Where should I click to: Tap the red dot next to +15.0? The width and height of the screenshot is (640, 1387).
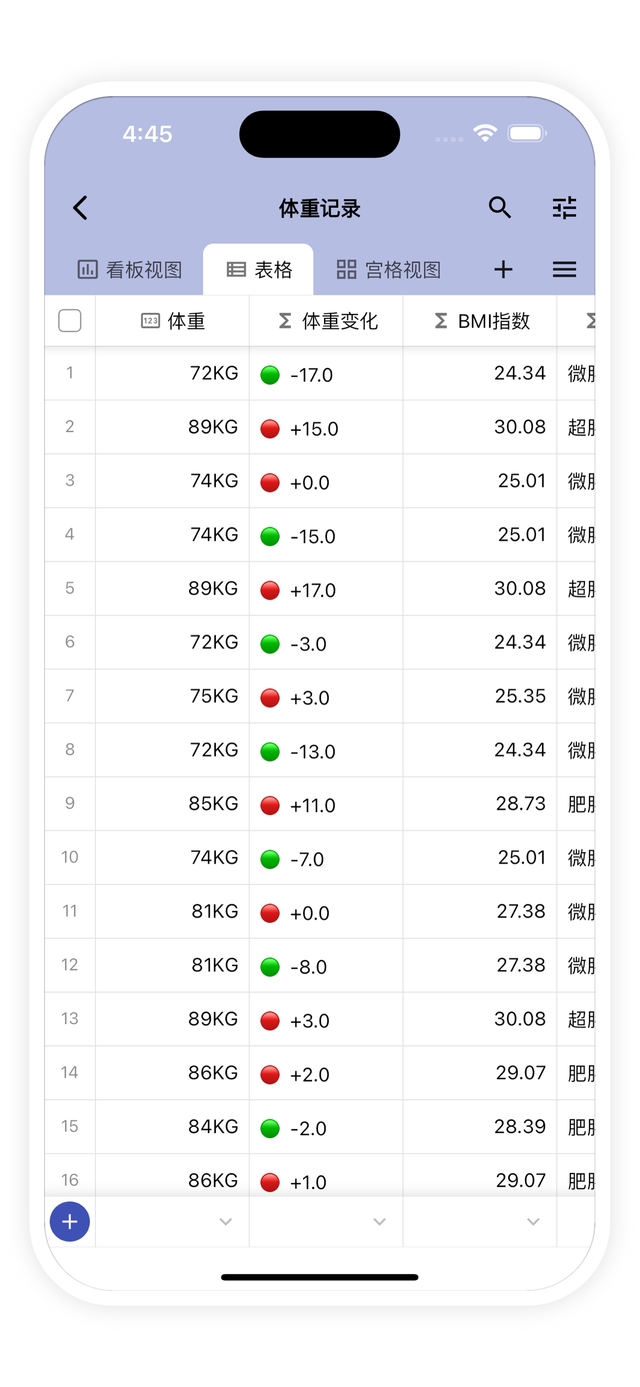[x=270, y=429]
